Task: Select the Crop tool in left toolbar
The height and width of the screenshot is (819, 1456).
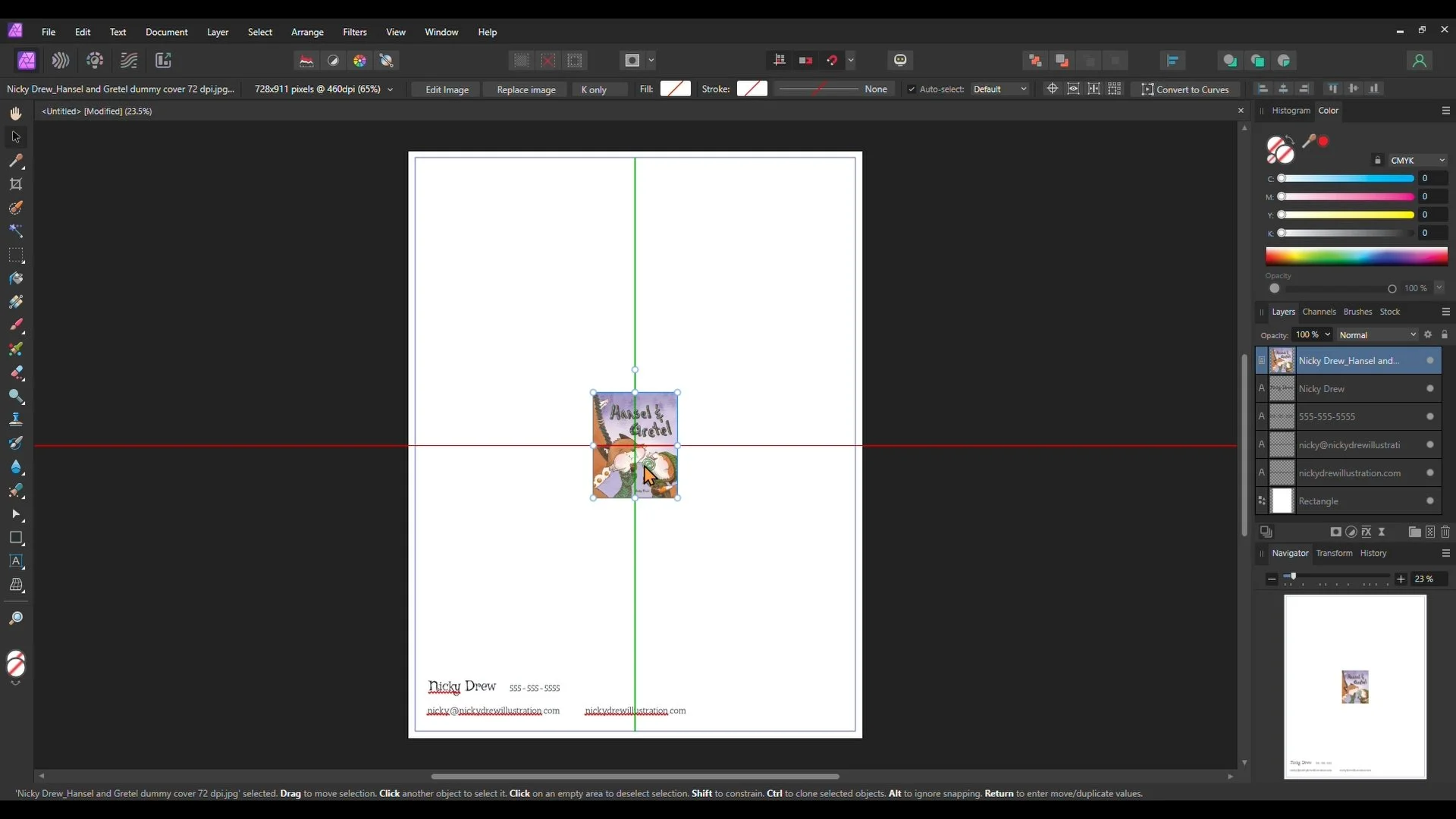Action: pyautogui.click(x=16, y=184)
